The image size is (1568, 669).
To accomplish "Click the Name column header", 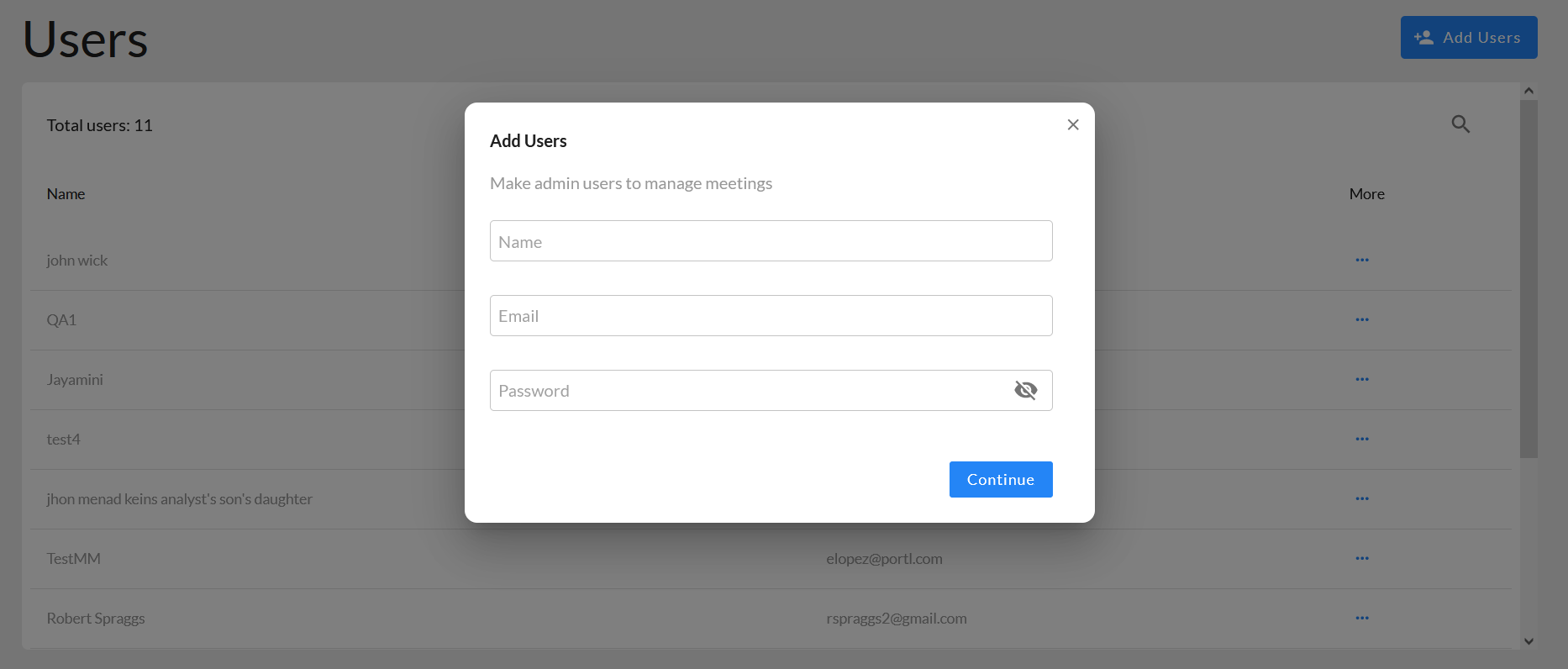I will [x=66, y=194].
